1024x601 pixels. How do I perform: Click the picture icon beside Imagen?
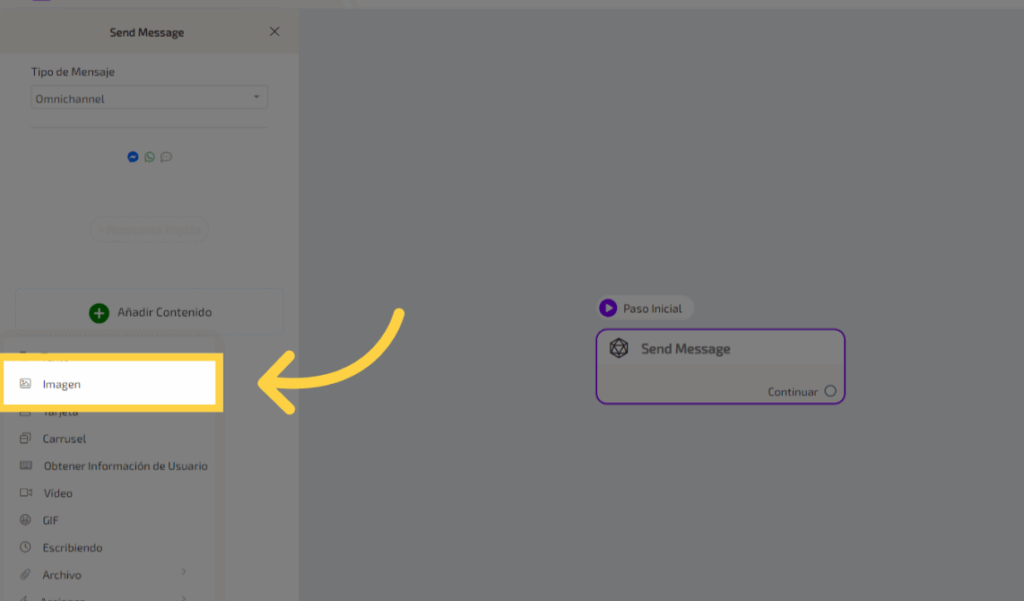(26, 384)
